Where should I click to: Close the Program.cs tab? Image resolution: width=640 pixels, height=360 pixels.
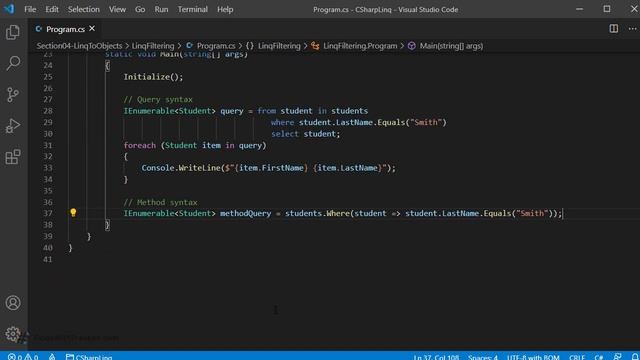pos(92,29)
